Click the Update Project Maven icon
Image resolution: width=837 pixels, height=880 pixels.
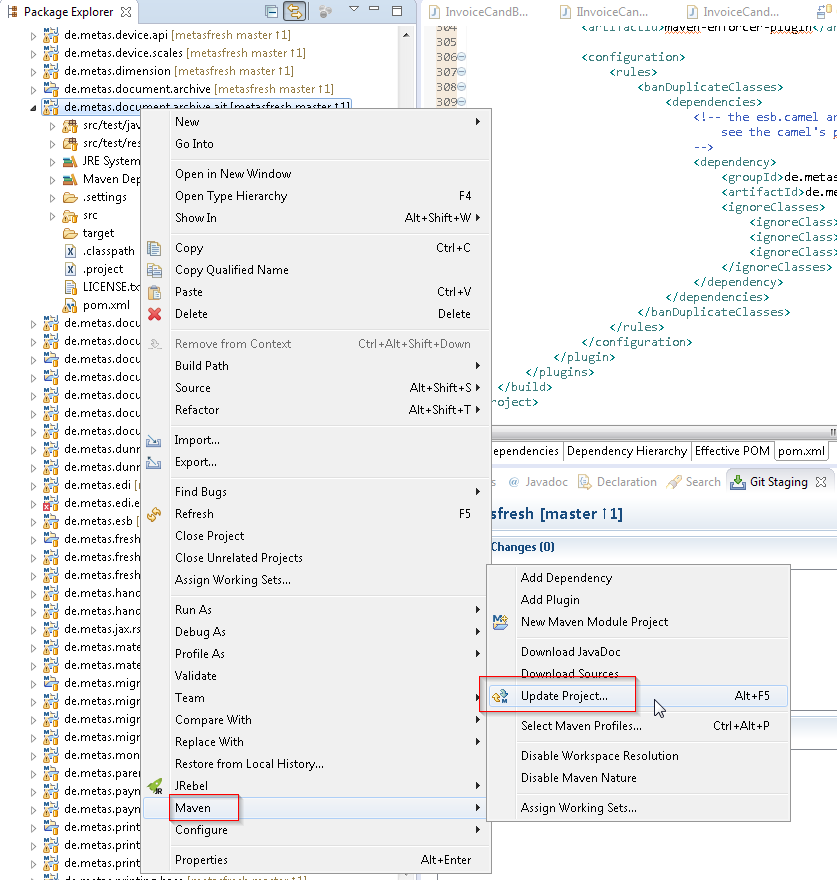500,696
